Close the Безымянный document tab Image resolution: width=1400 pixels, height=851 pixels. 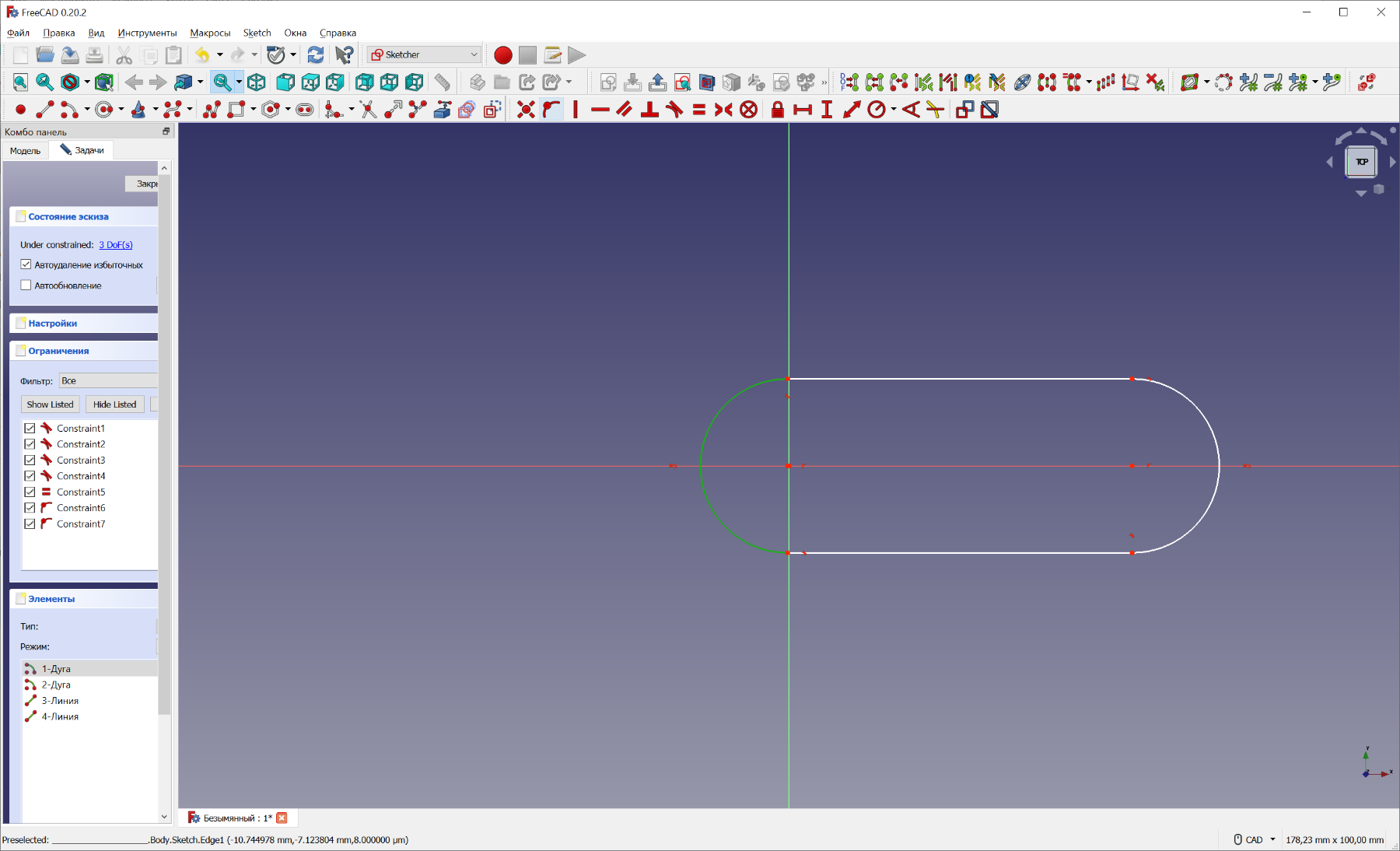282,818
